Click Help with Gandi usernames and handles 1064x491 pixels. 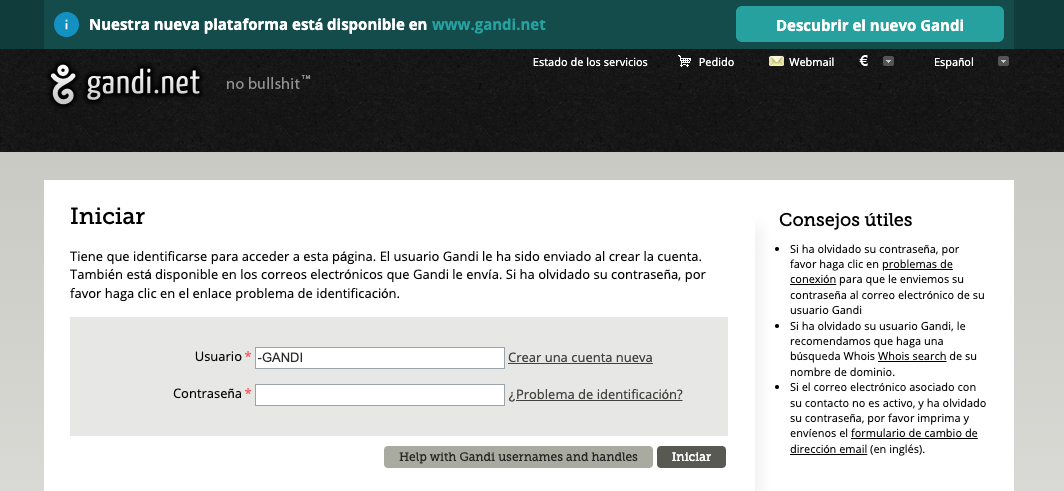[518, 457]
